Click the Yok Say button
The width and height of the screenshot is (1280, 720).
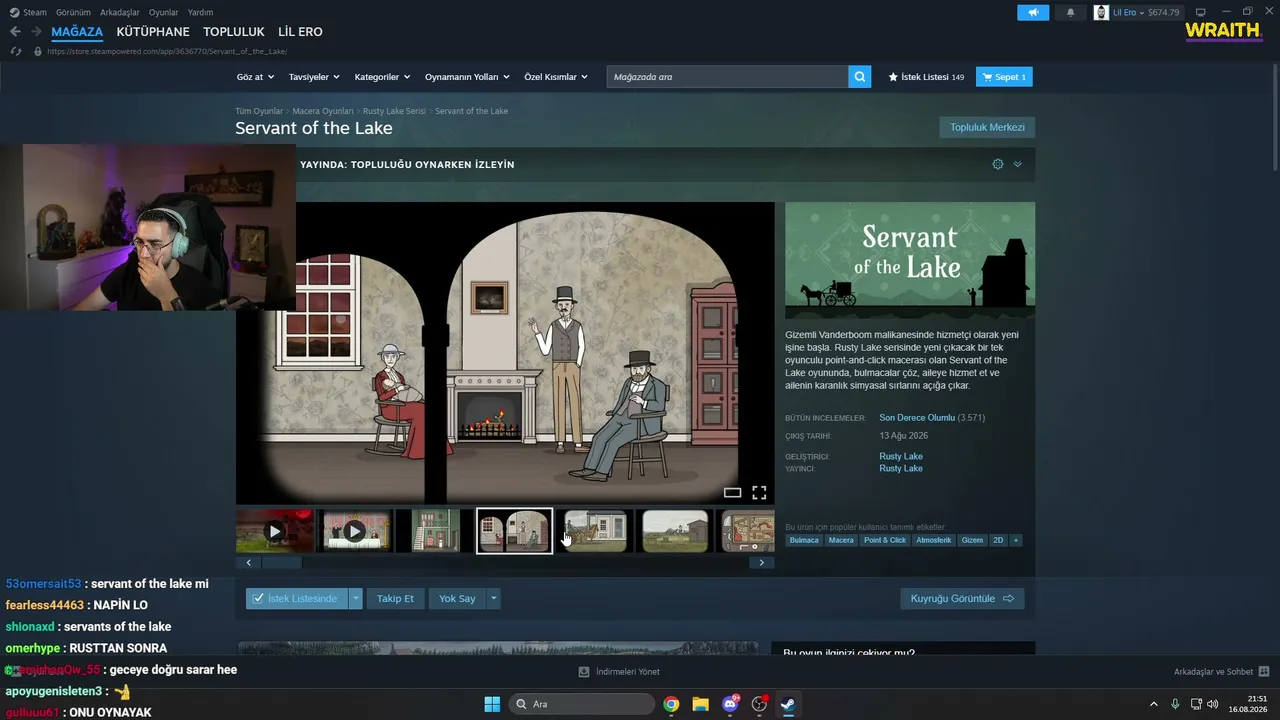[x=457, y=598]
